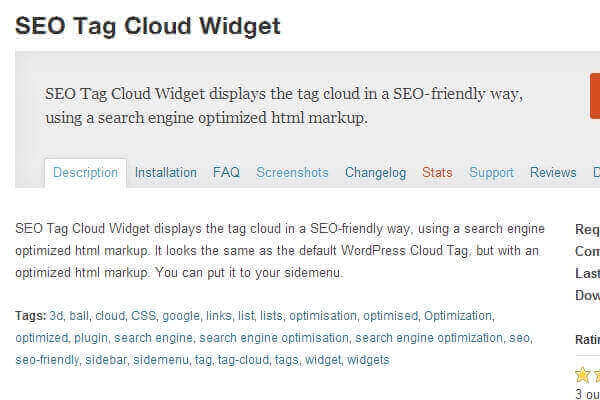Click the "sidemenu" tag link
This screenshot has width=600, height=400.
point(160,360)
